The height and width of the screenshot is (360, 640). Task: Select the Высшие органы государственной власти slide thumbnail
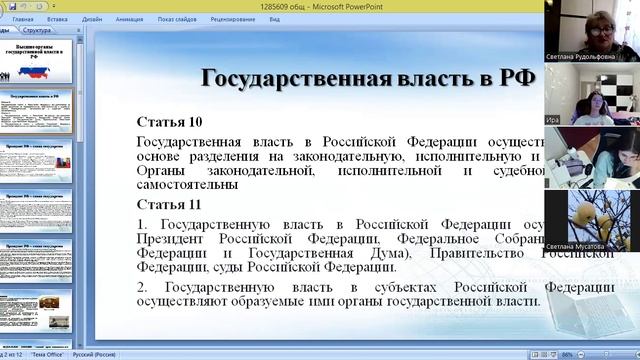click(36, 62)
